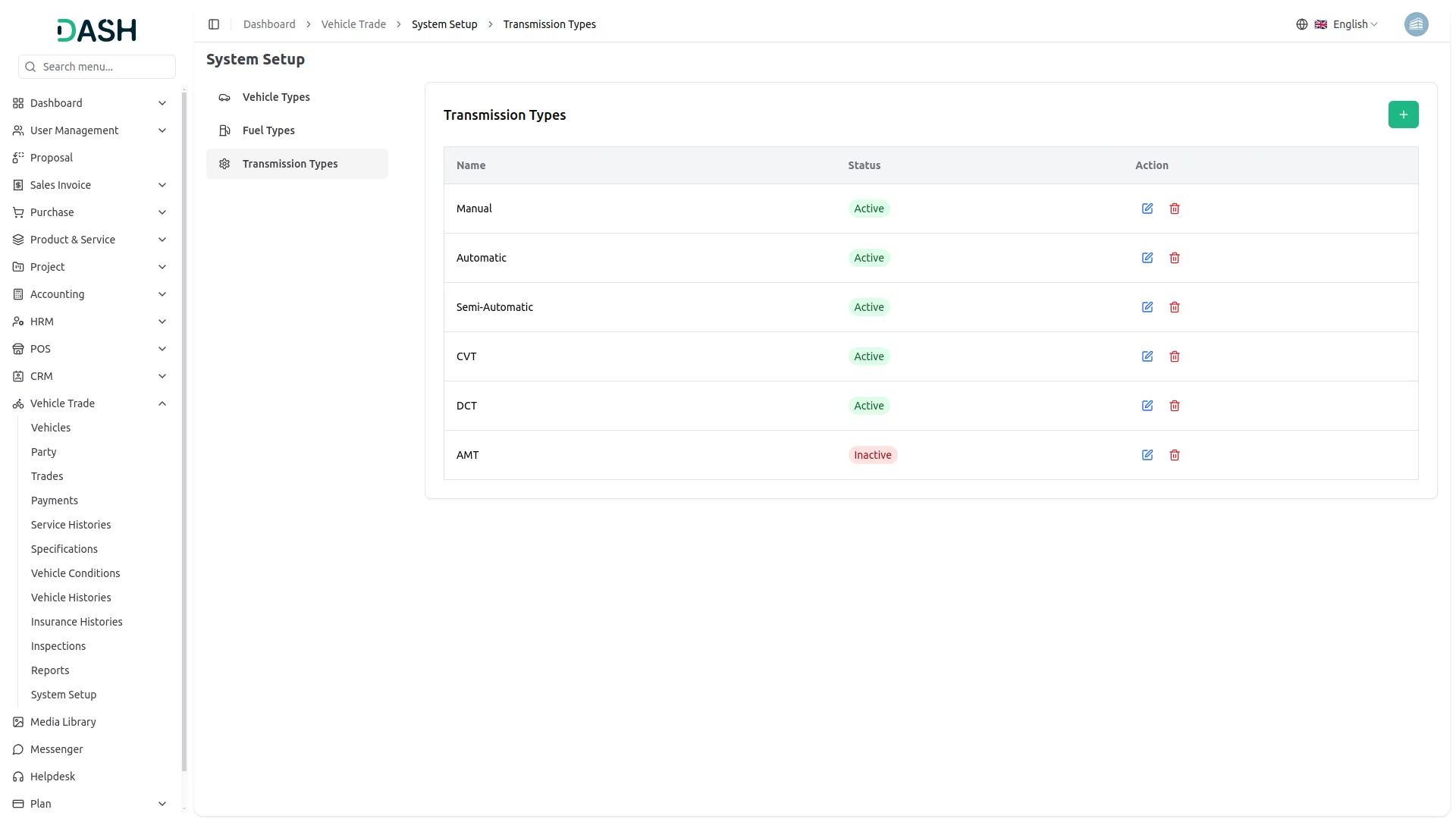Image resolution: width=1456 pixels, height=819 pixels.
Task: Click the green add transmission type button
Action: (x=1403, y=115)
